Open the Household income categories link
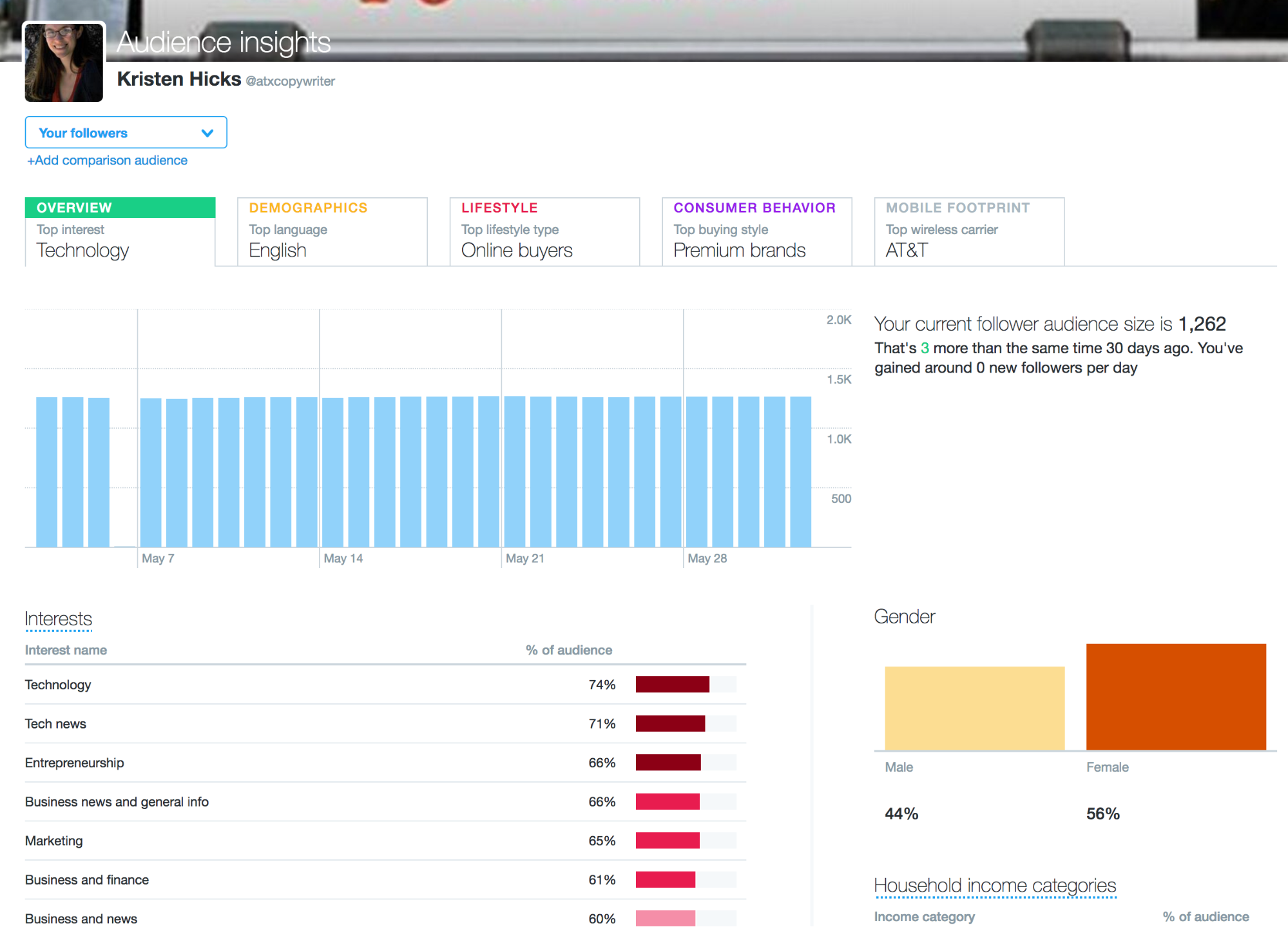Screen dimensions: 1288x927 (x=995, y=885)
